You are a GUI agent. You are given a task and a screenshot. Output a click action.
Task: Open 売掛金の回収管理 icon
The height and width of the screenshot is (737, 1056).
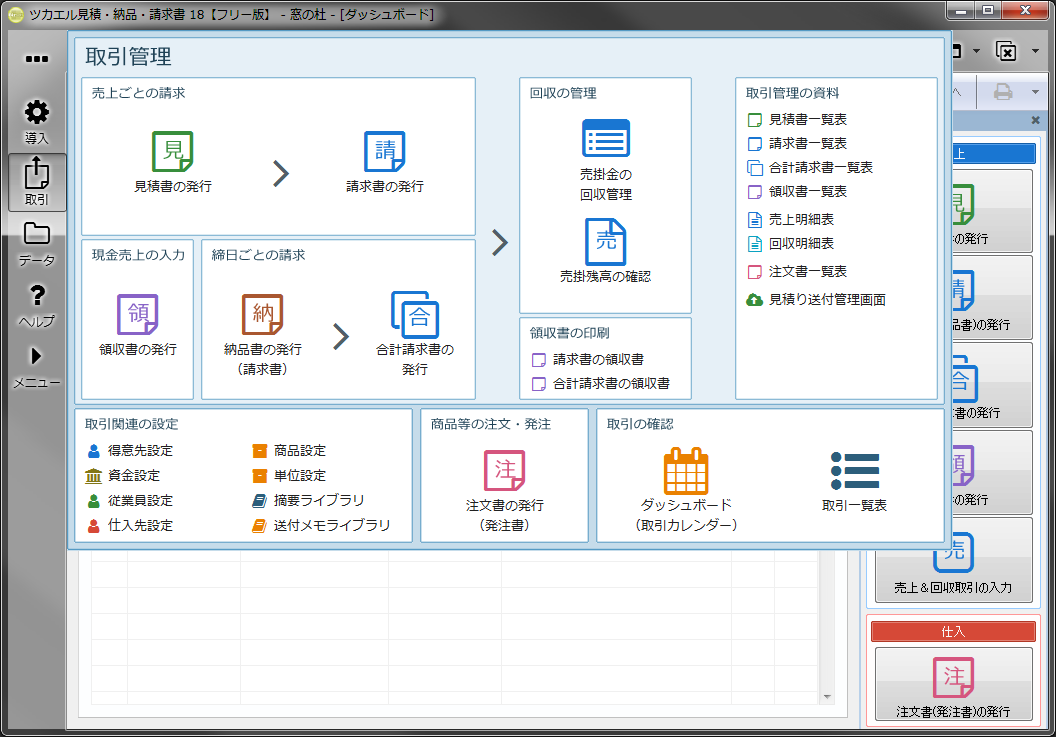605,138
